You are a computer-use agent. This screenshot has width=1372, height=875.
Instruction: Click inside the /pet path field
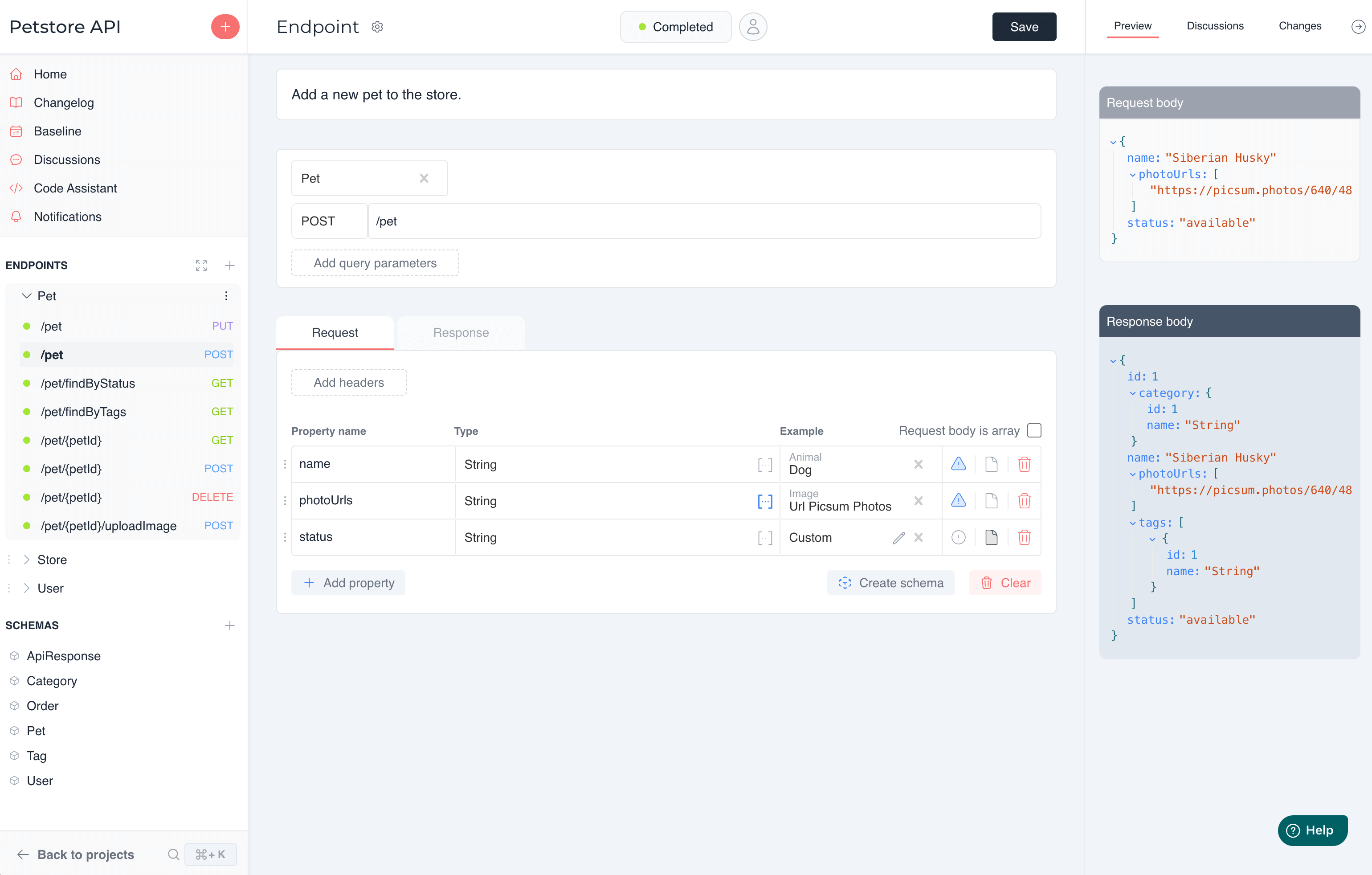[570, 221]
